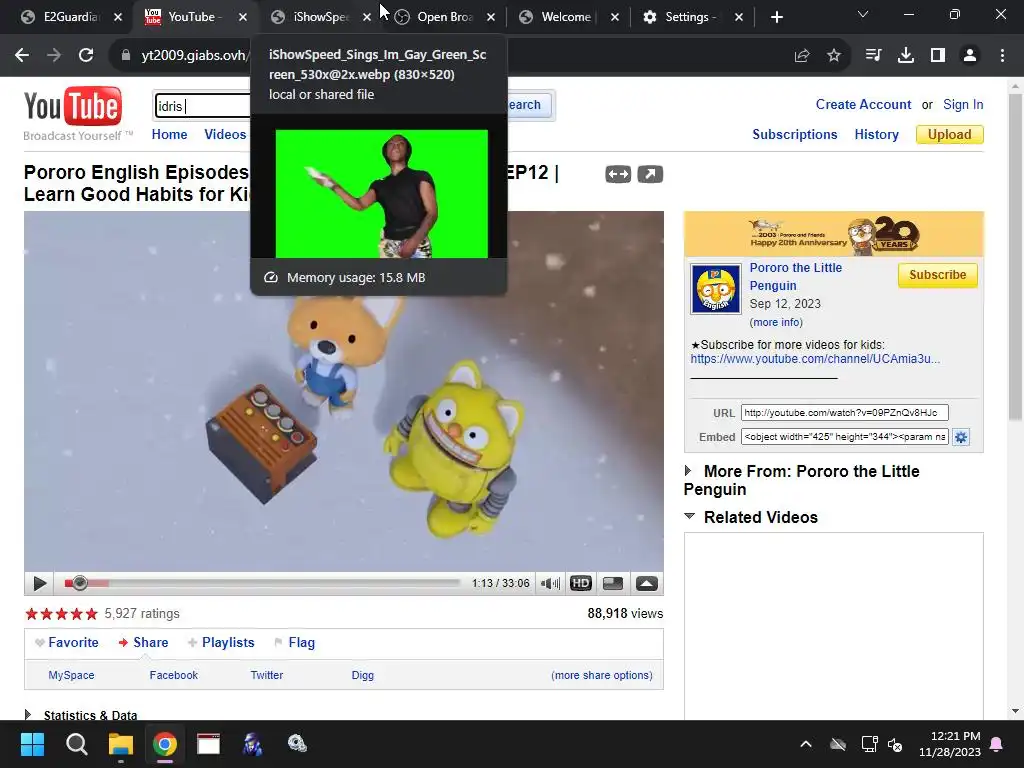Open notifications bell in taskbar
Image resolution: width=1024 pixels, height=768 pixels.
coord(997,744)
